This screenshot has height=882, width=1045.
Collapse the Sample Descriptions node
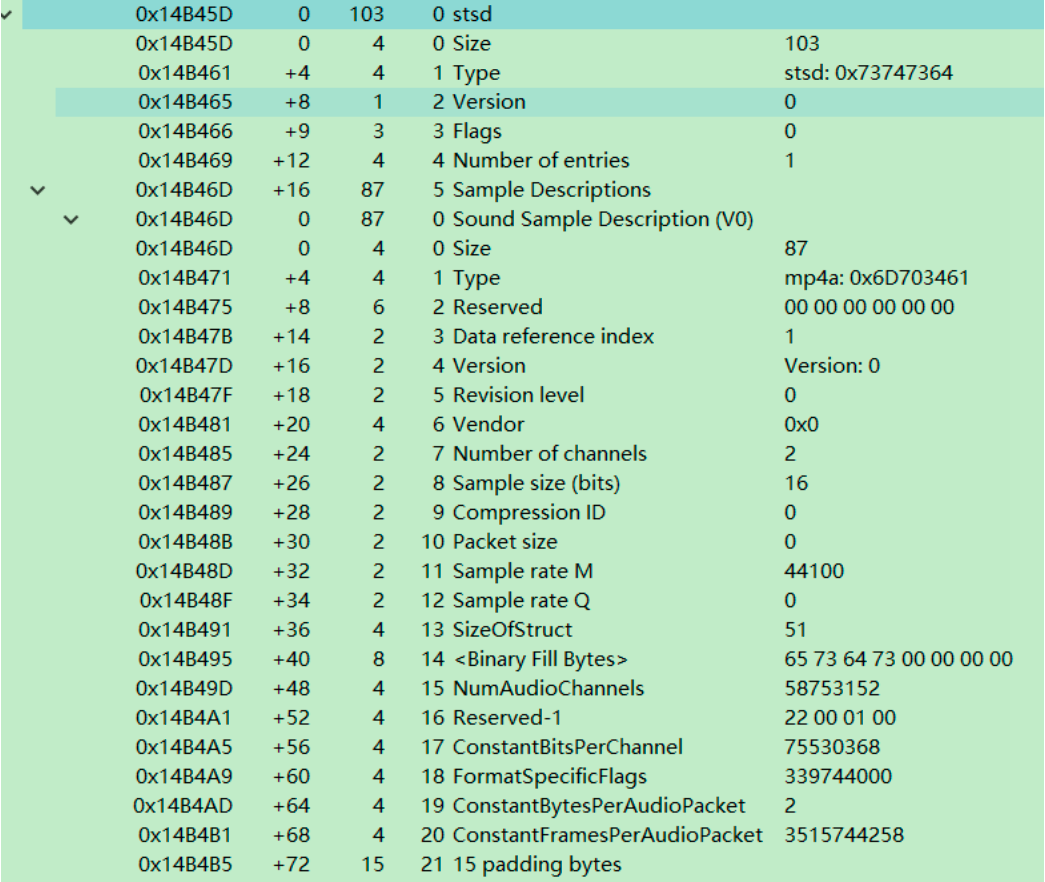[x=38, y=190]
